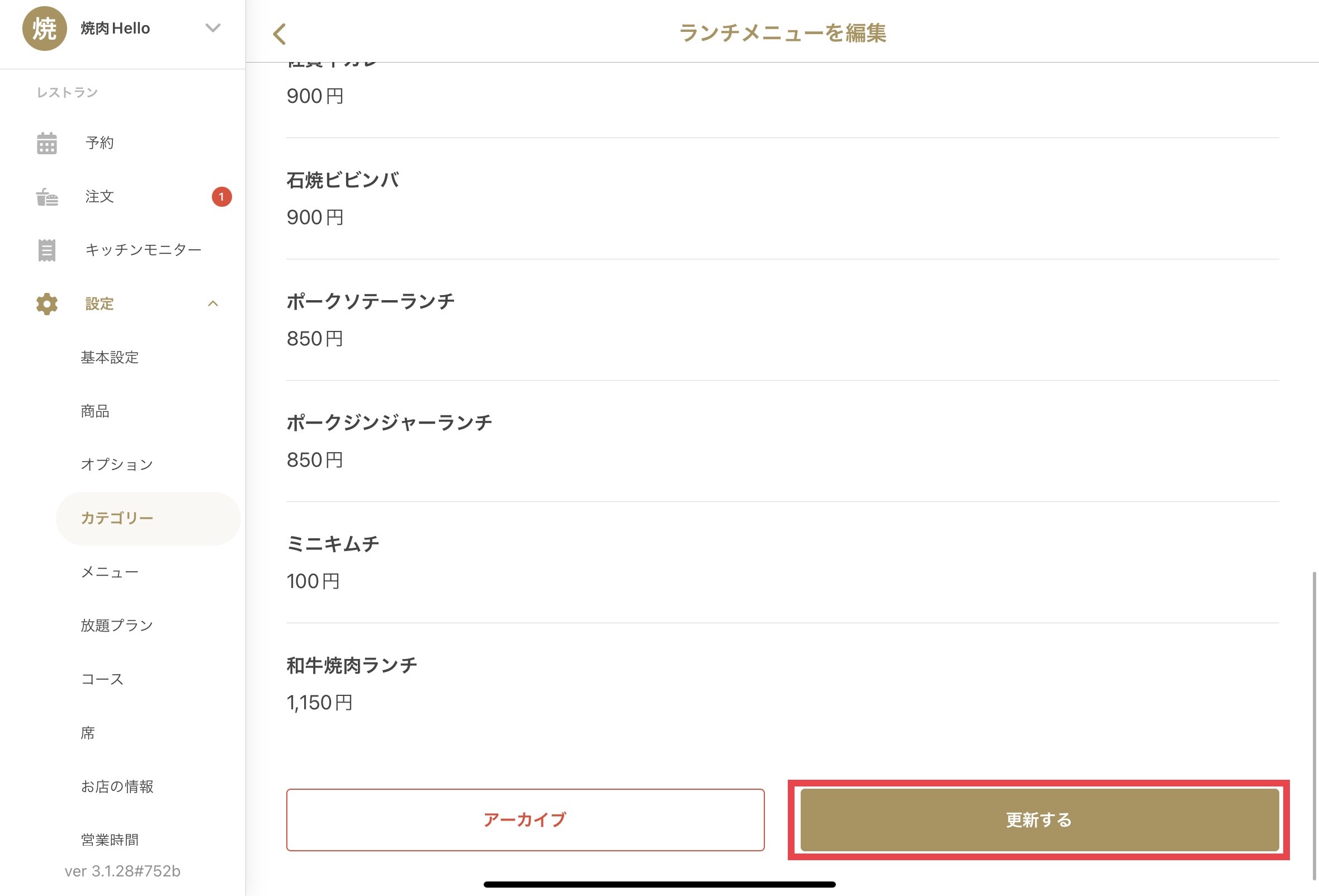Click the アーカイブ button
This screenshot has width=1319, height=896.
(525, 820)
